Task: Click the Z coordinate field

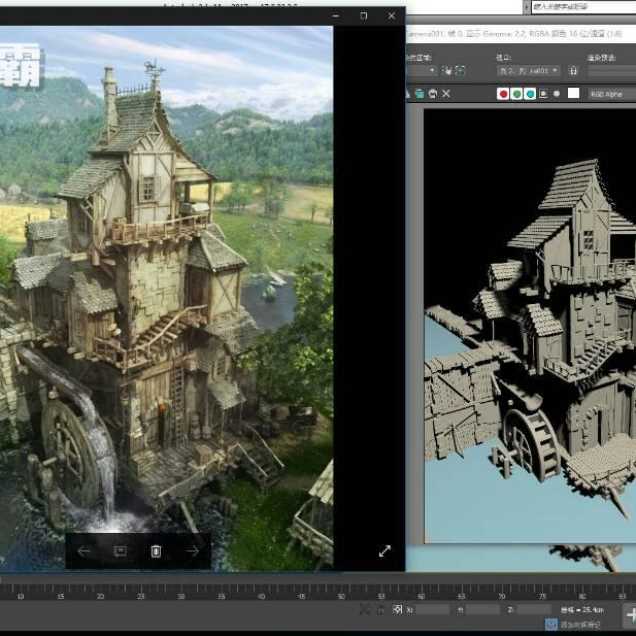Action: (x=533, y=610)
